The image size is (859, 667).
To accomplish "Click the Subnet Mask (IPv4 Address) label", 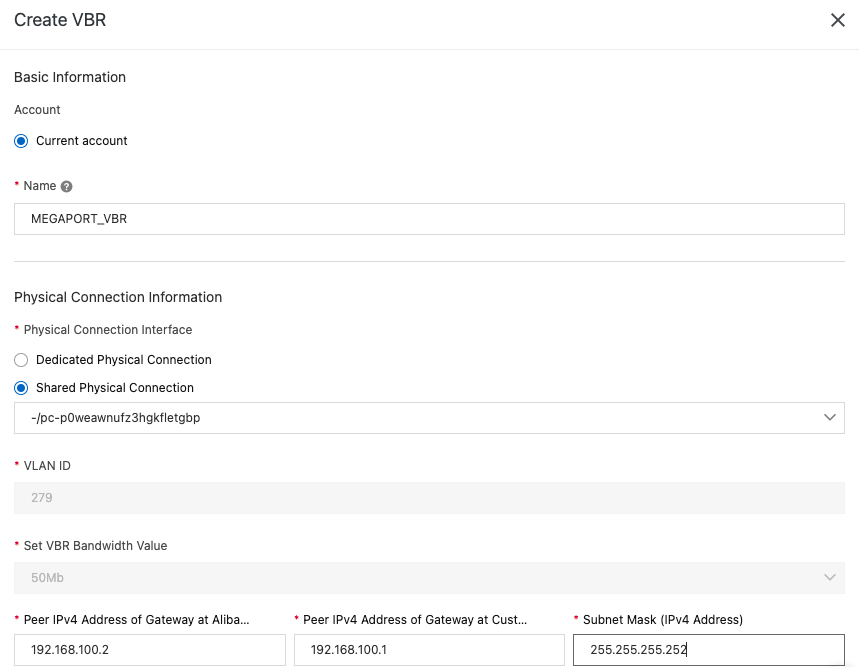I will pos(662,620).
